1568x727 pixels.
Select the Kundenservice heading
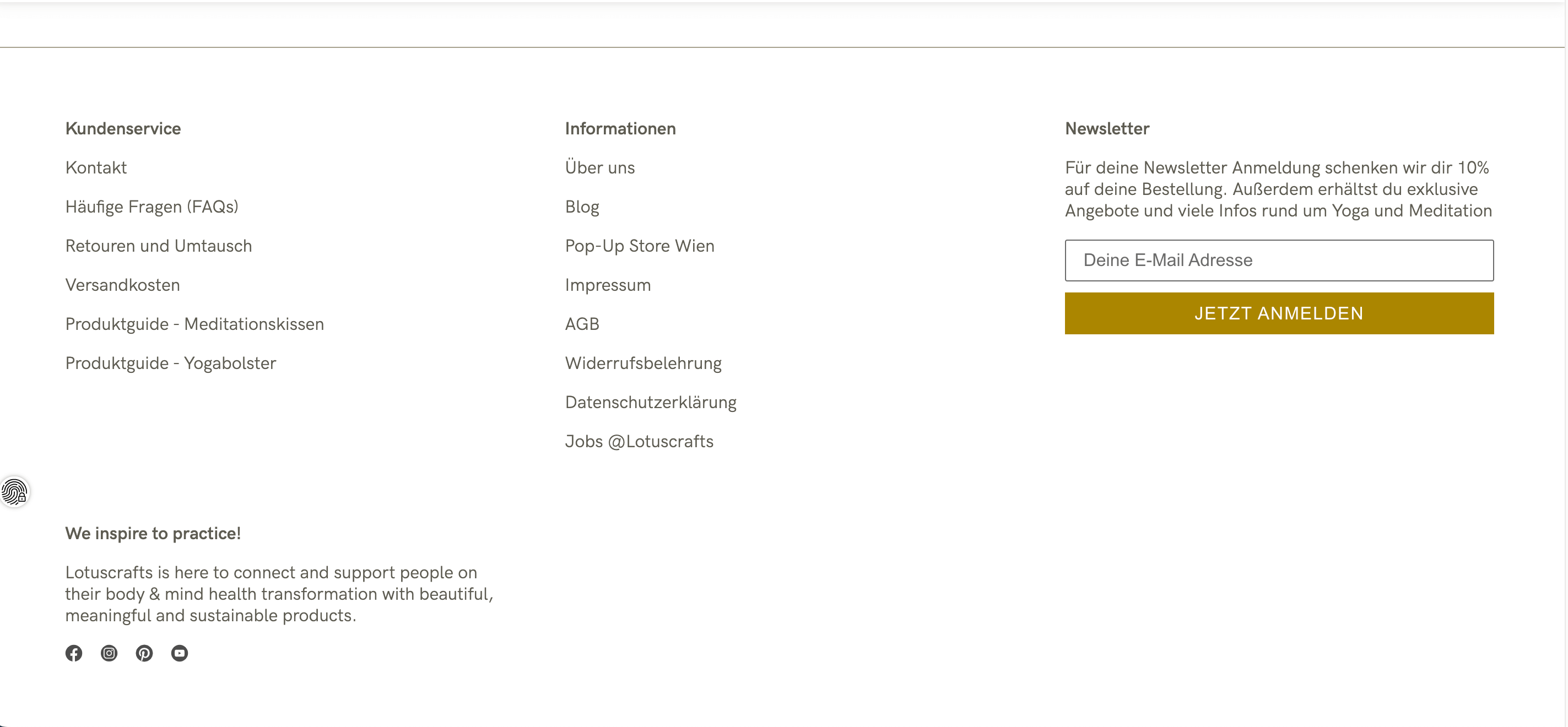[x=123, y=128]
